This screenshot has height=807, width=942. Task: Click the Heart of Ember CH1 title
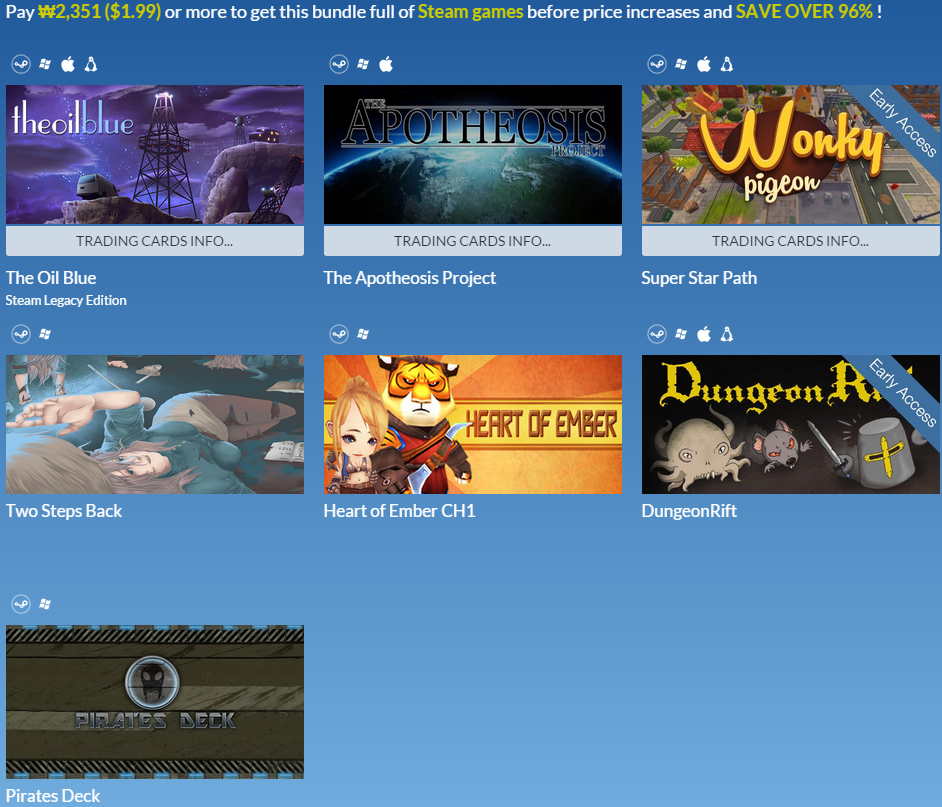tap(400, 511)
